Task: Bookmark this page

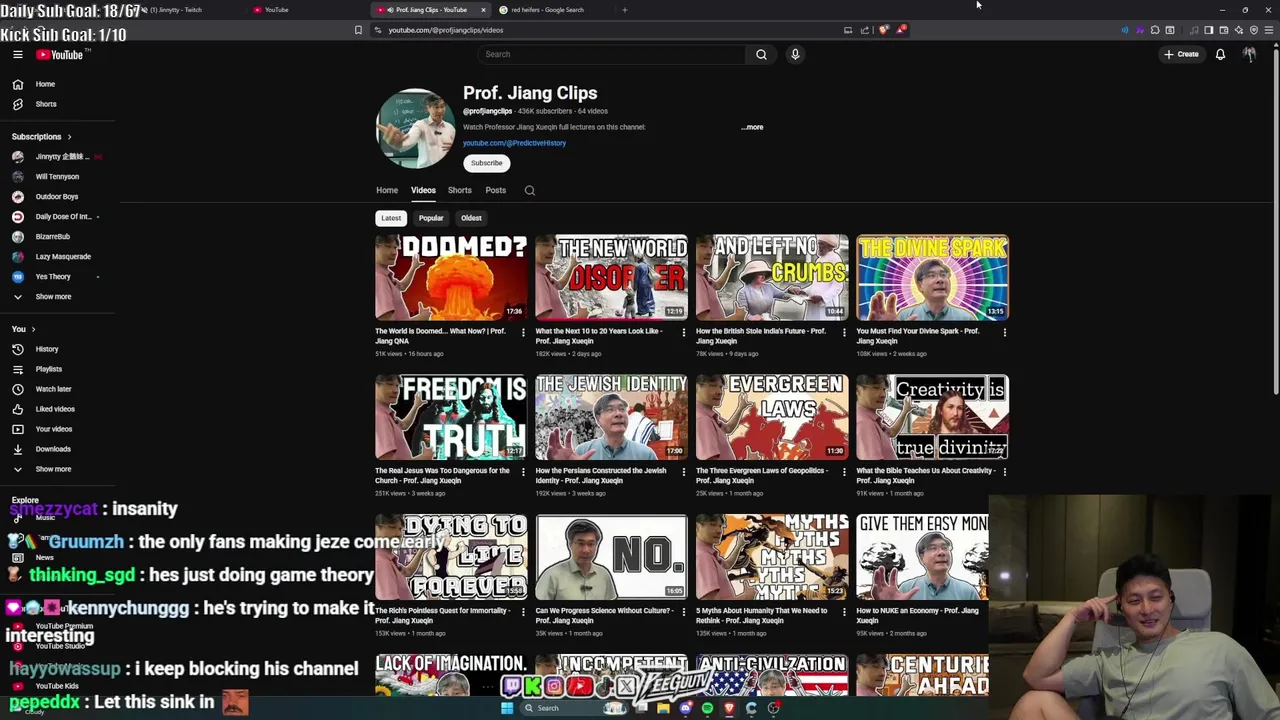Action: [358, 30]
